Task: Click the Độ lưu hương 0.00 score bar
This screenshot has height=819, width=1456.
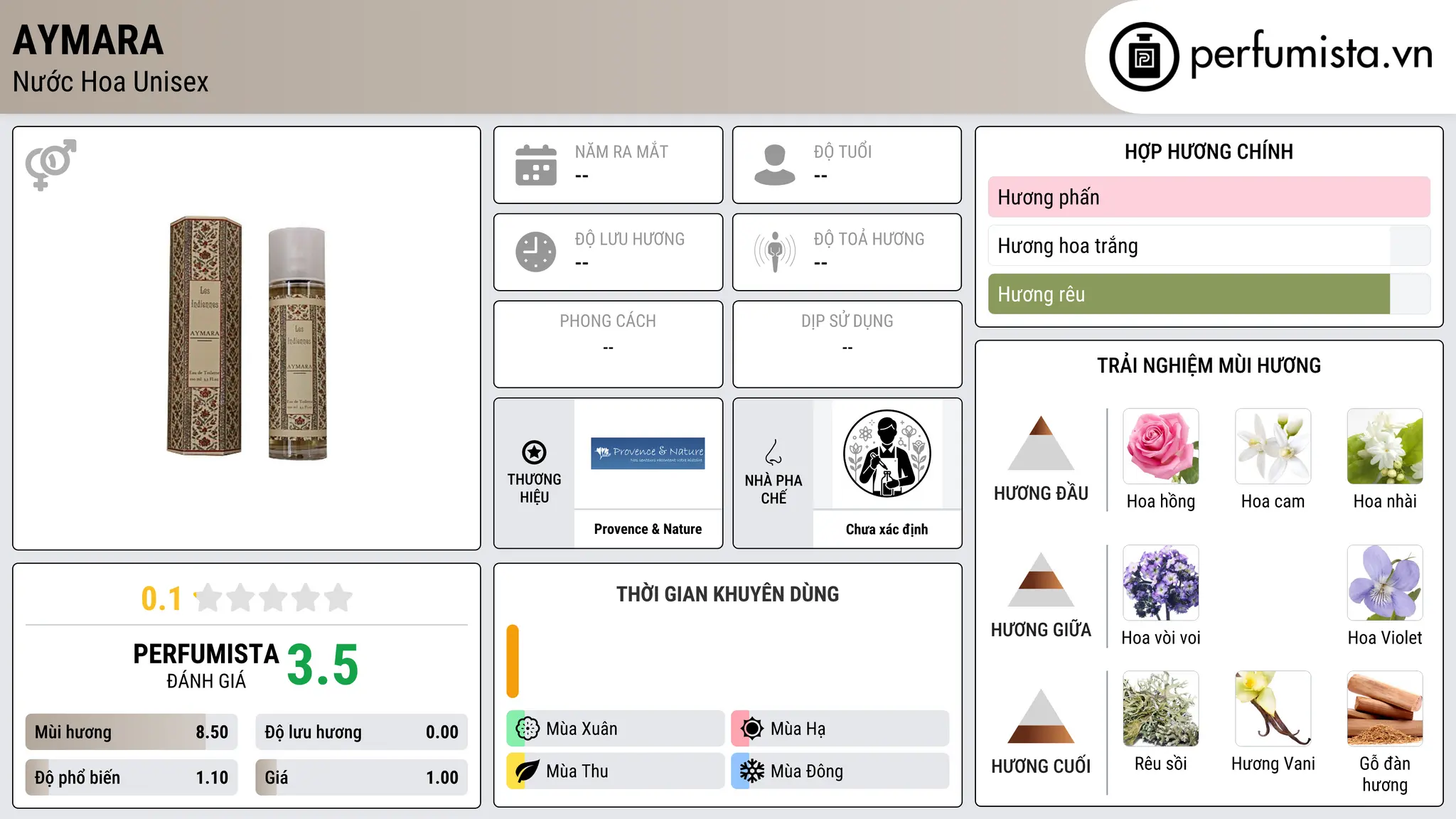Action: 362,732
